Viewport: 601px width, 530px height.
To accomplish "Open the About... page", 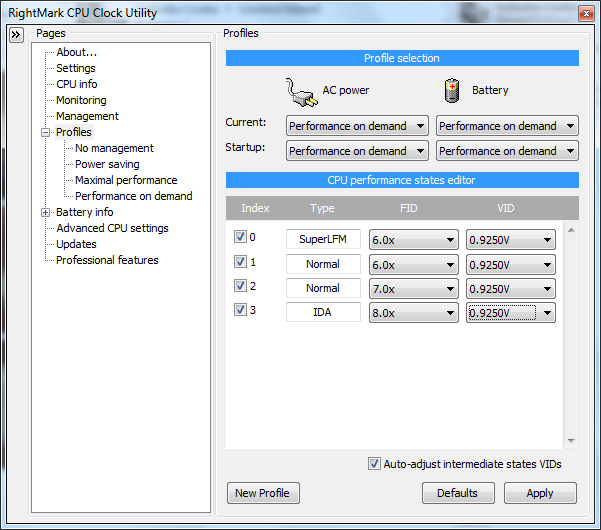I will [x=77, y=52].
